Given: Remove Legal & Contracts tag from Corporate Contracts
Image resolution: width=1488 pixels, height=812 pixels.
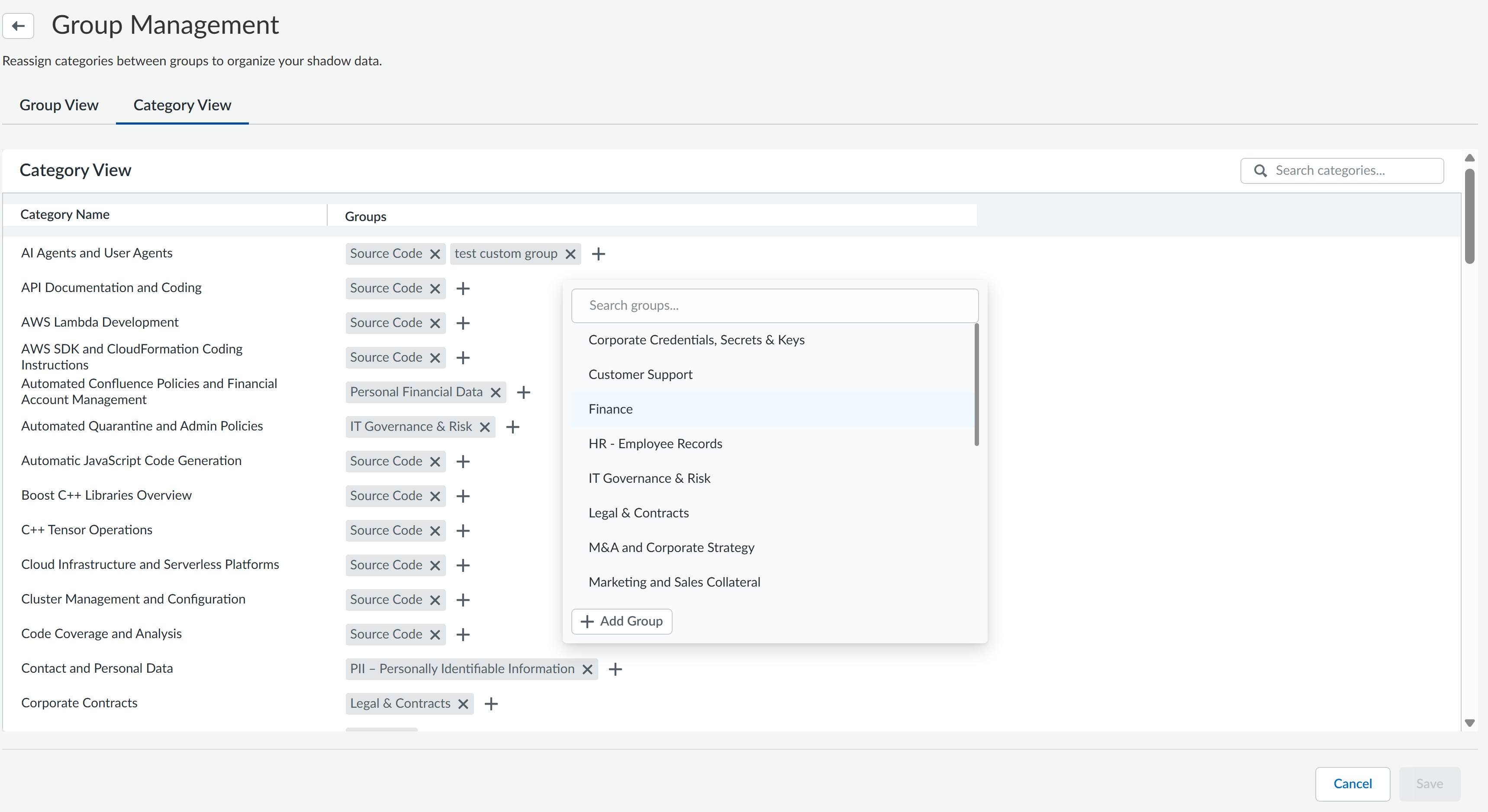Looking at the screenshot, I should pyautogui.click(x=463, y=705).
